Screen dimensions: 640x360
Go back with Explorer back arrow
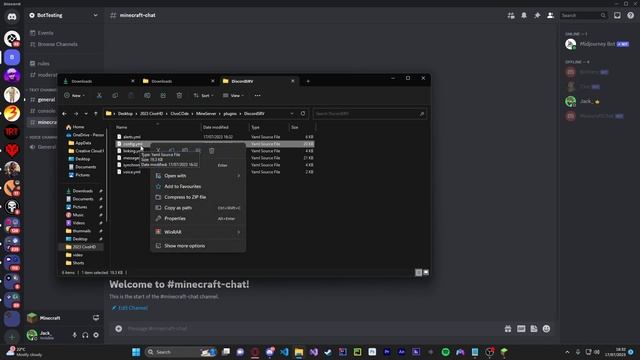click(64, 113)
